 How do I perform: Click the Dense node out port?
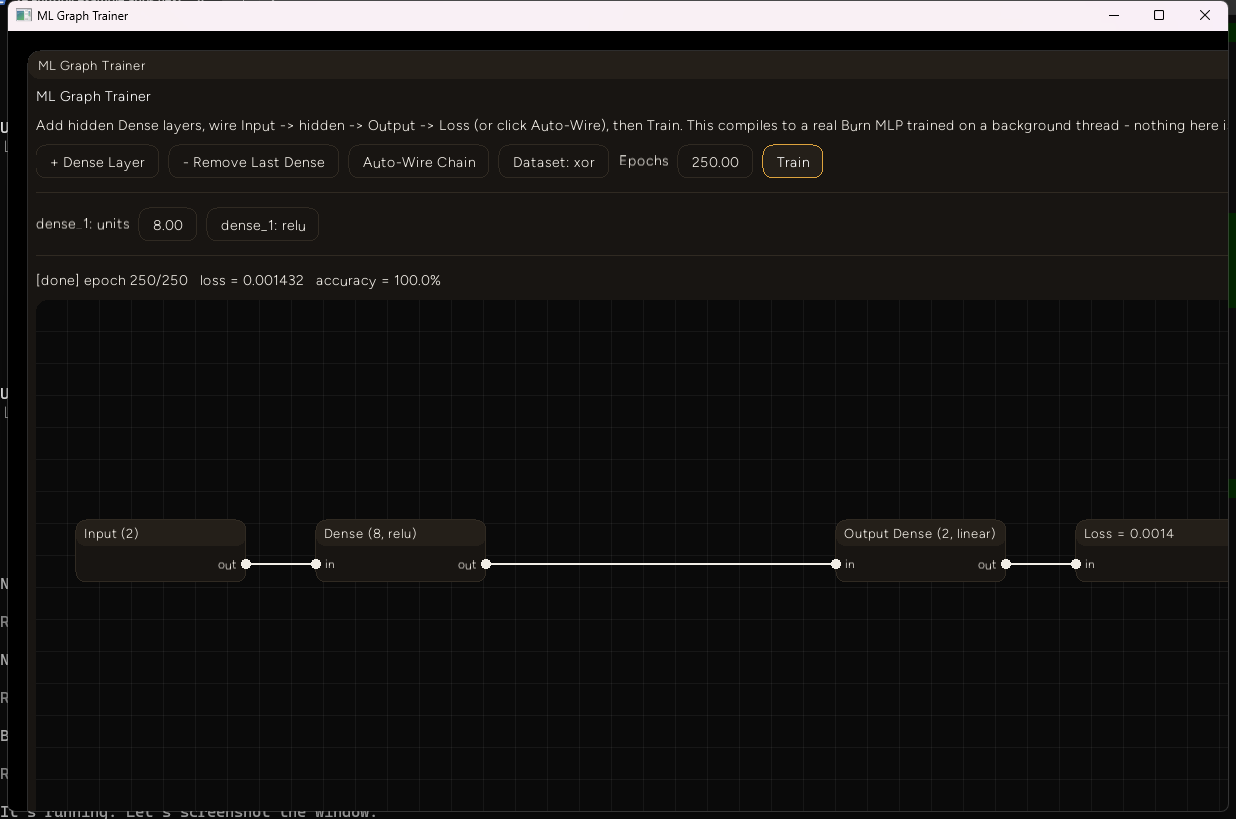coord(486,564)
